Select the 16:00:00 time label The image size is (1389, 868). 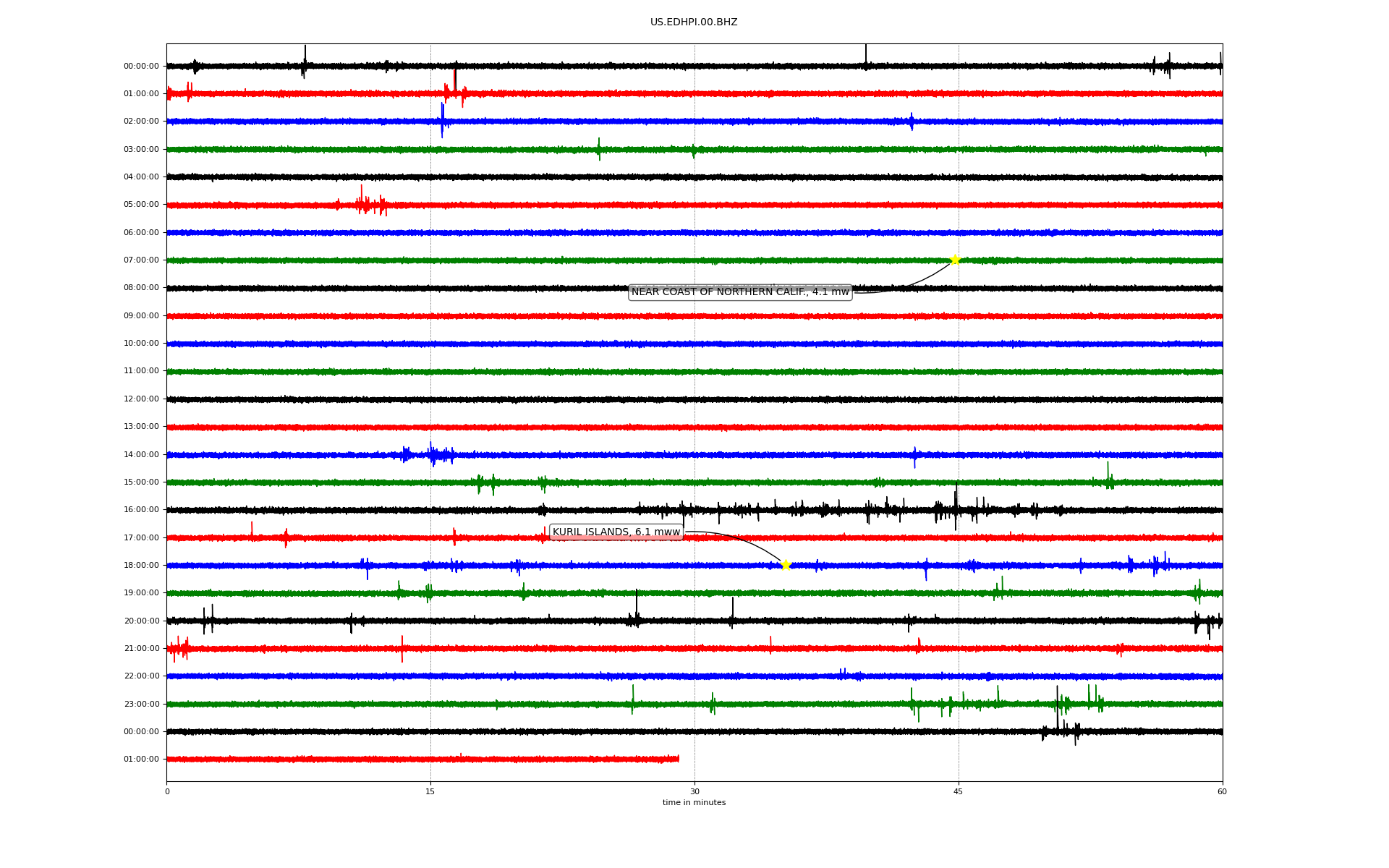[141, 510]
